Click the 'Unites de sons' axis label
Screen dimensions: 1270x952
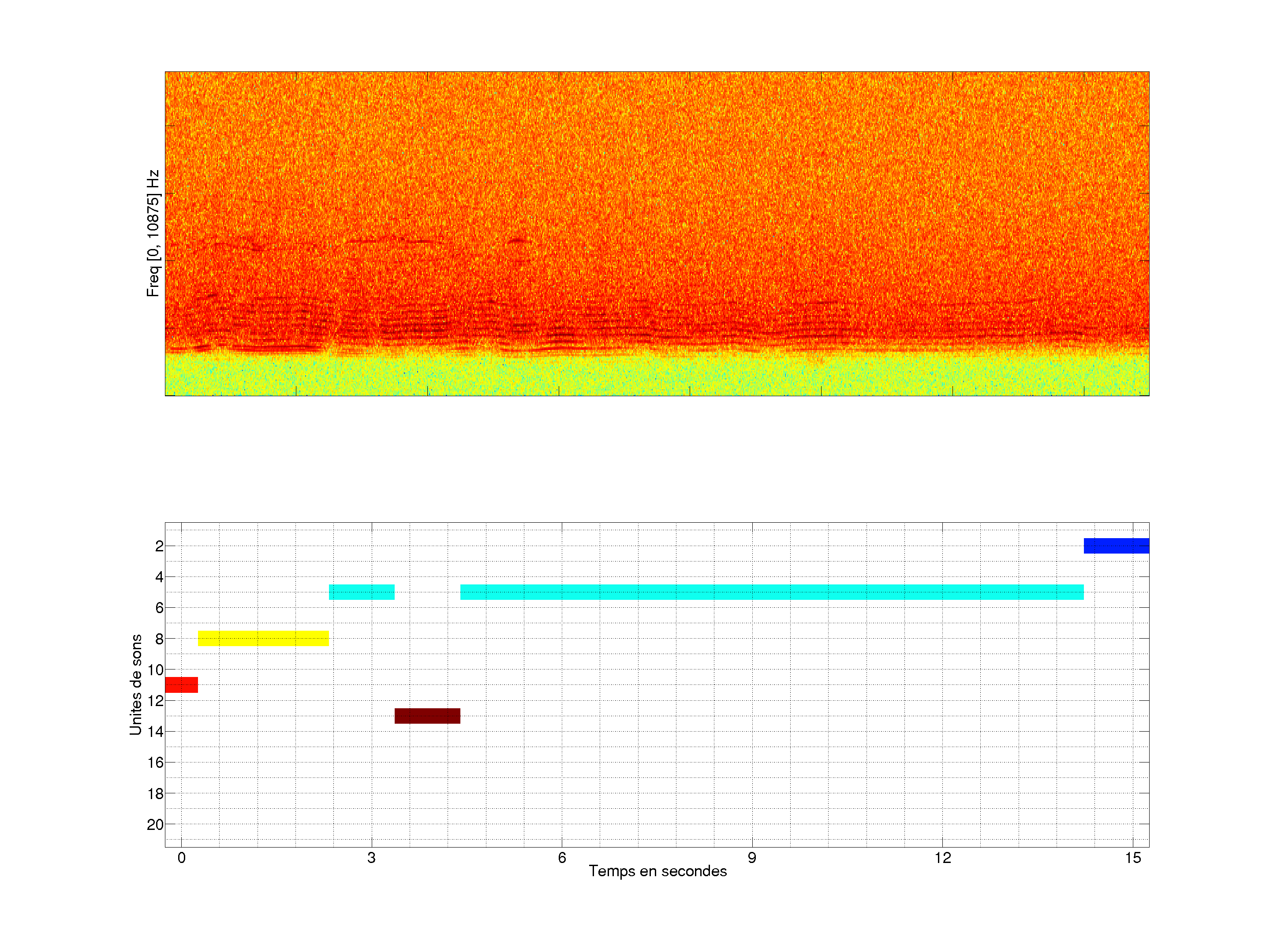pyautogui.click(x=135, y=684)
